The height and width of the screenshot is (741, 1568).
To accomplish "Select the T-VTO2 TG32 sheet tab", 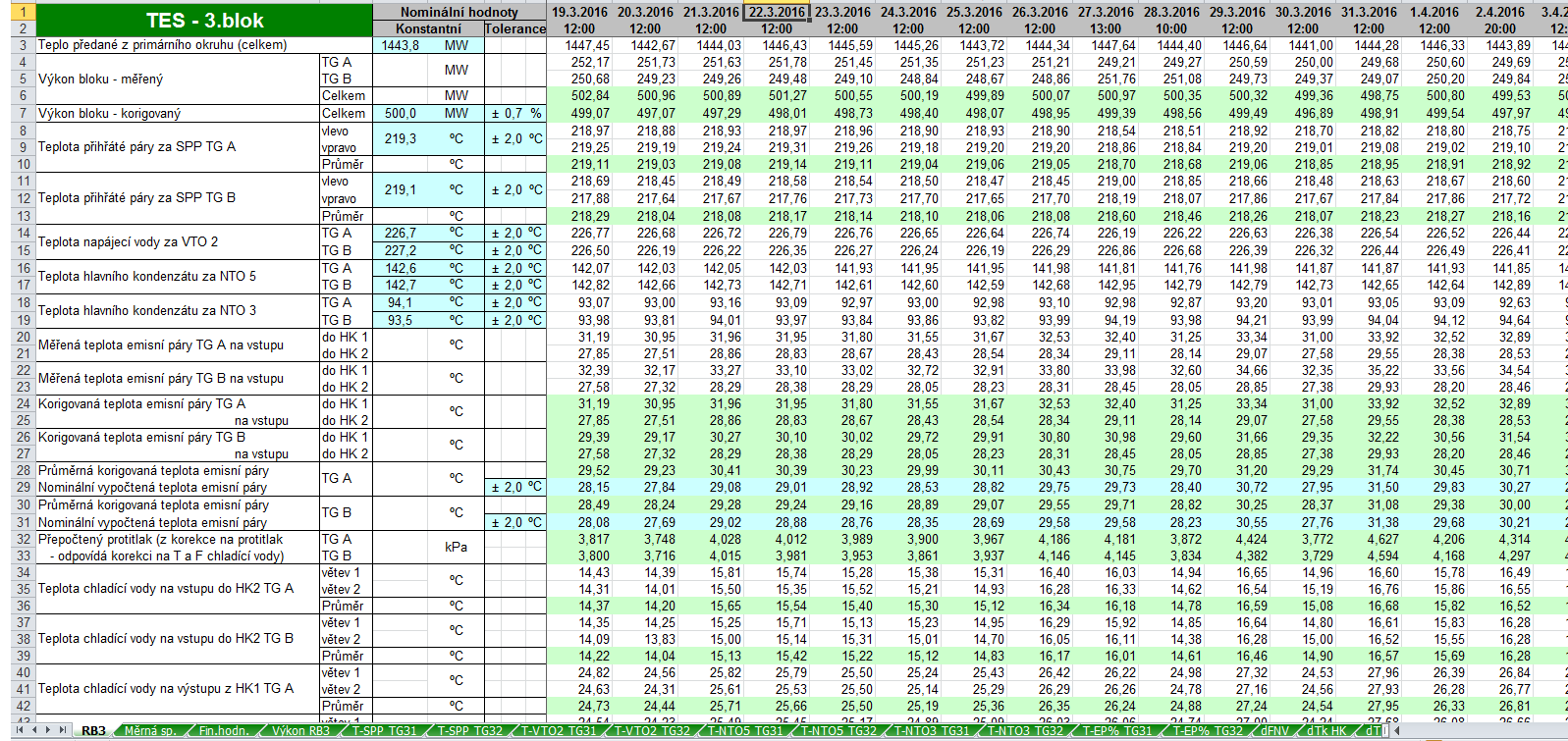I will 652,730.
